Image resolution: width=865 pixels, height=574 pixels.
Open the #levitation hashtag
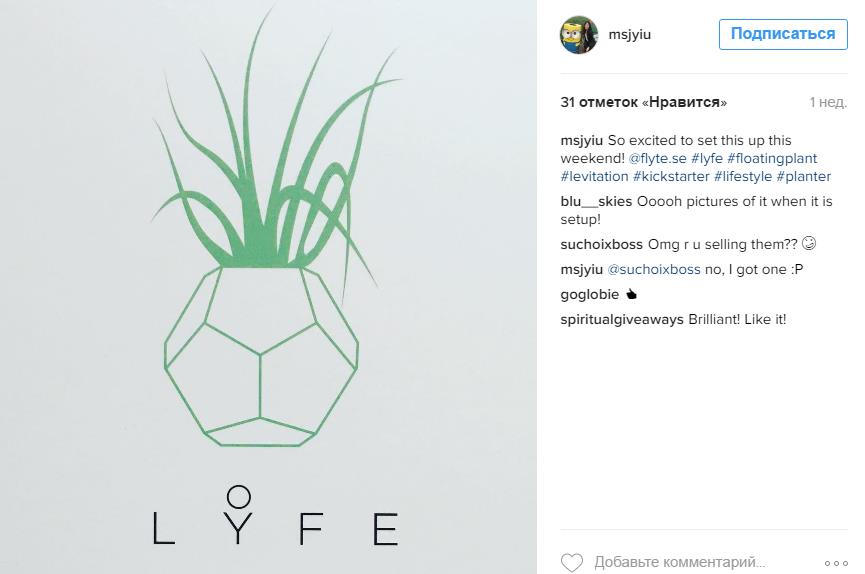tap(594, 177)
